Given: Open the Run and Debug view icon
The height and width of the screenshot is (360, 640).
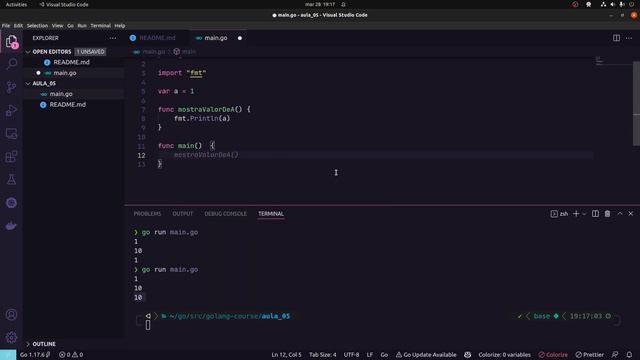Looking at the screenshot, I should point(11,110).
